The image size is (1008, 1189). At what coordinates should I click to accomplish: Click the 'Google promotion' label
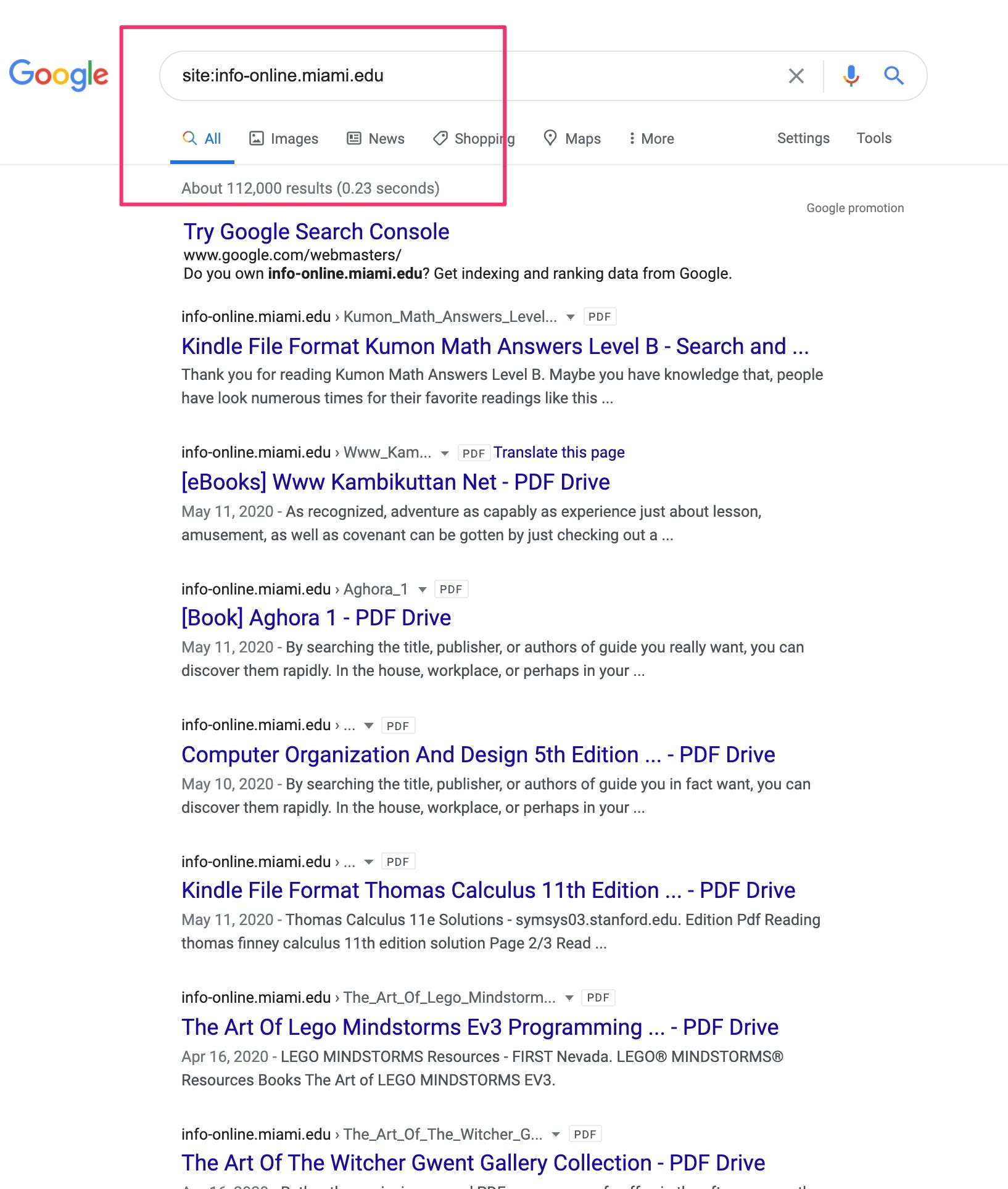(855, 208)
